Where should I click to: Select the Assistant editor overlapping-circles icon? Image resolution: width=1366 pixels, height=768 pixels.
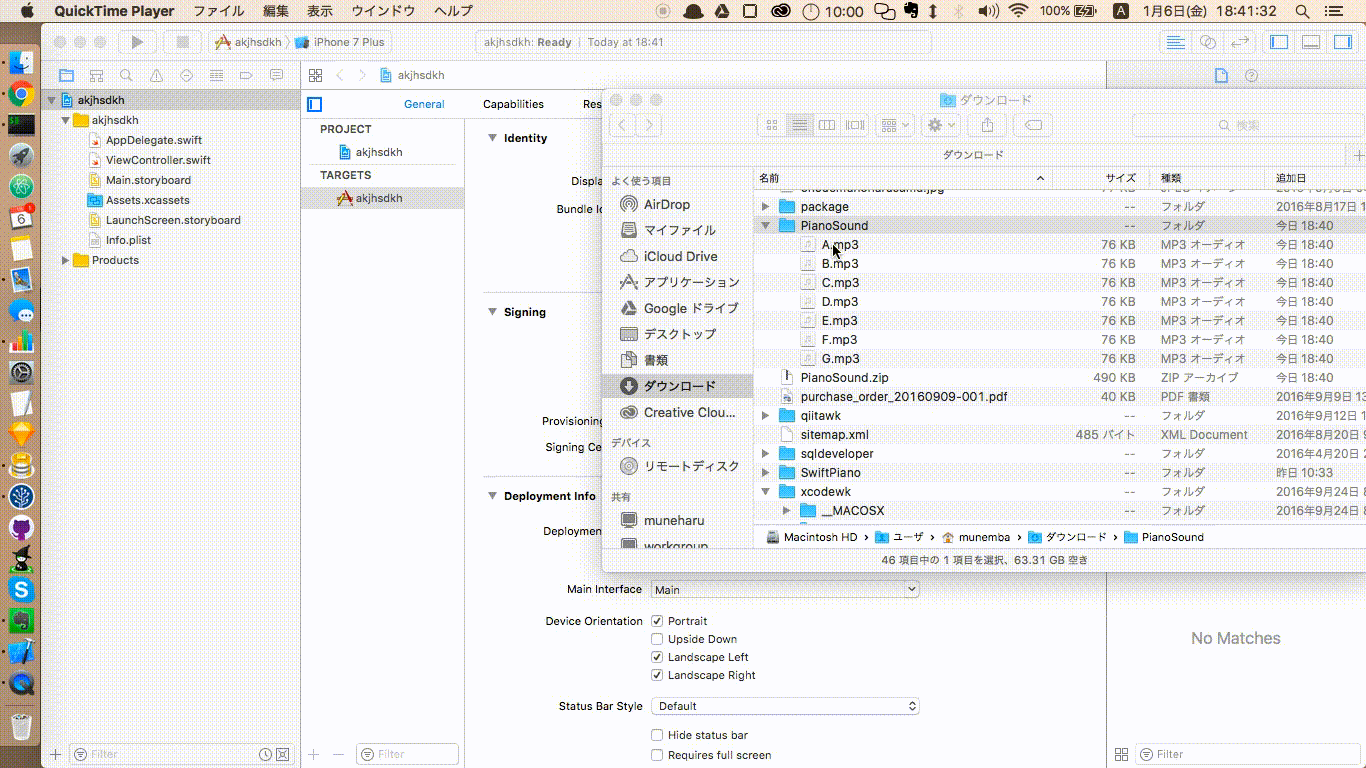coord(1208,42)
